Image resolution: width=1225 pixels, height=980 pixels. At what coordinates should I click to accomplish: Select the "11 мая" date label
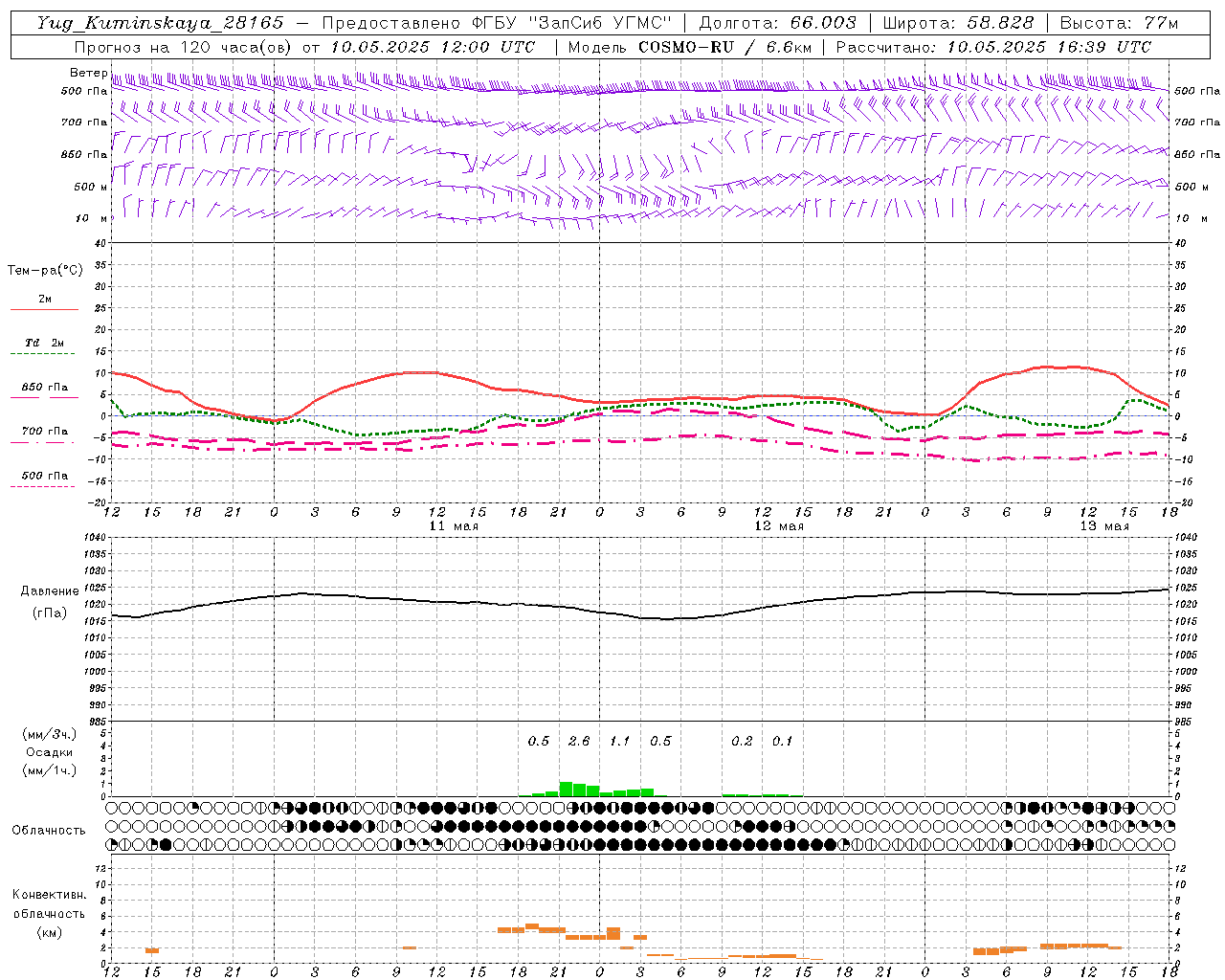point(454,526)
